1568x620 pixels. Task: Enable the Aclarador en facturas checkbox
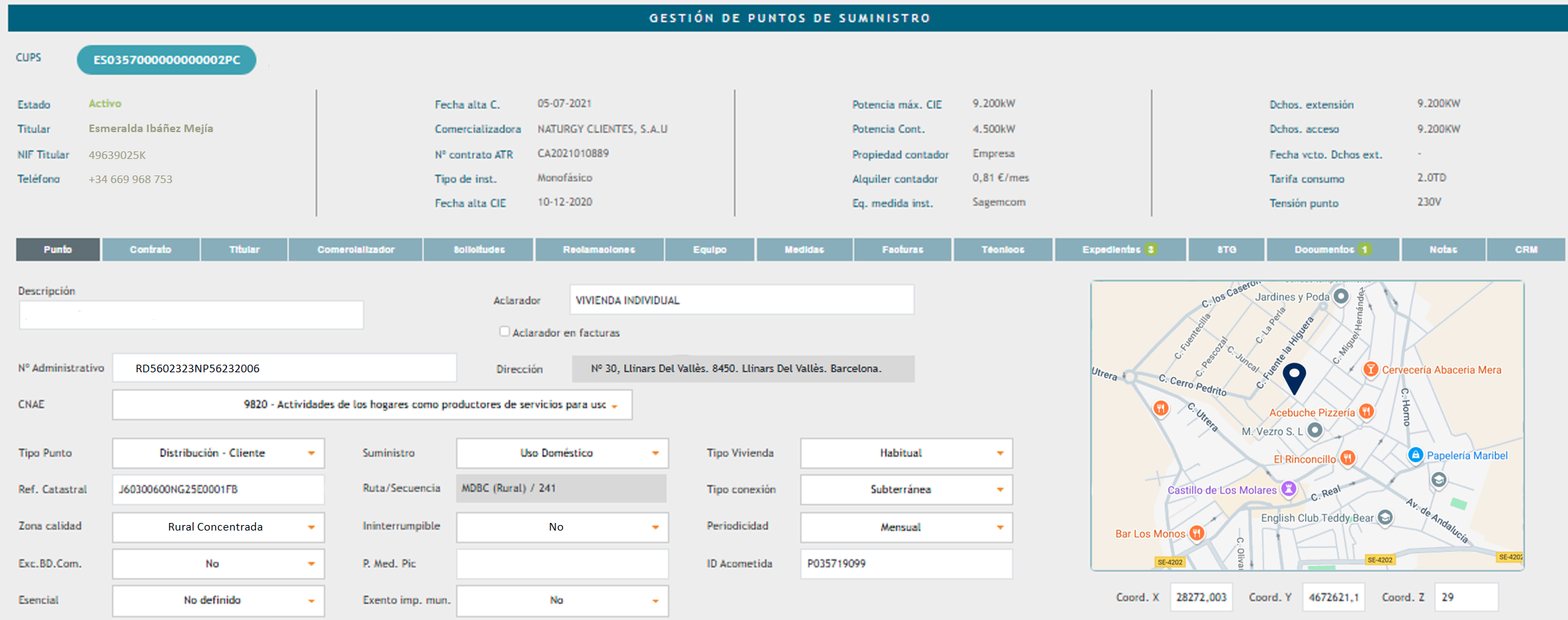pos(504,332)
